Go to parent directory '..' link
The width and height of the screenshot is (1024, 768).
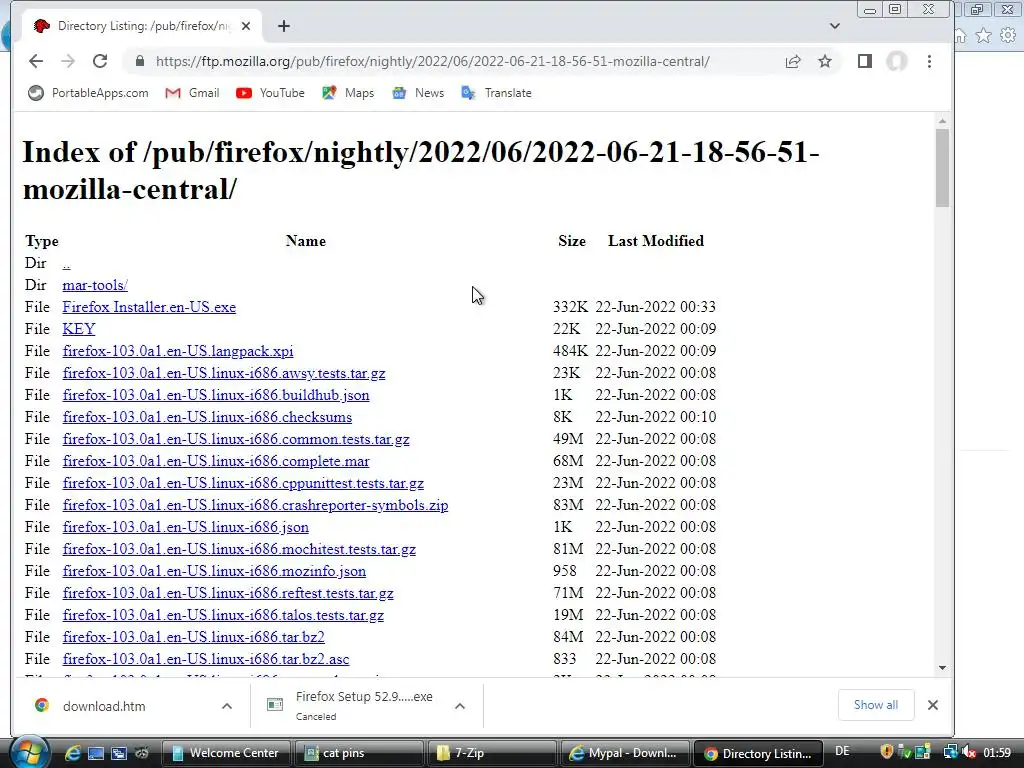coord(67,263)
